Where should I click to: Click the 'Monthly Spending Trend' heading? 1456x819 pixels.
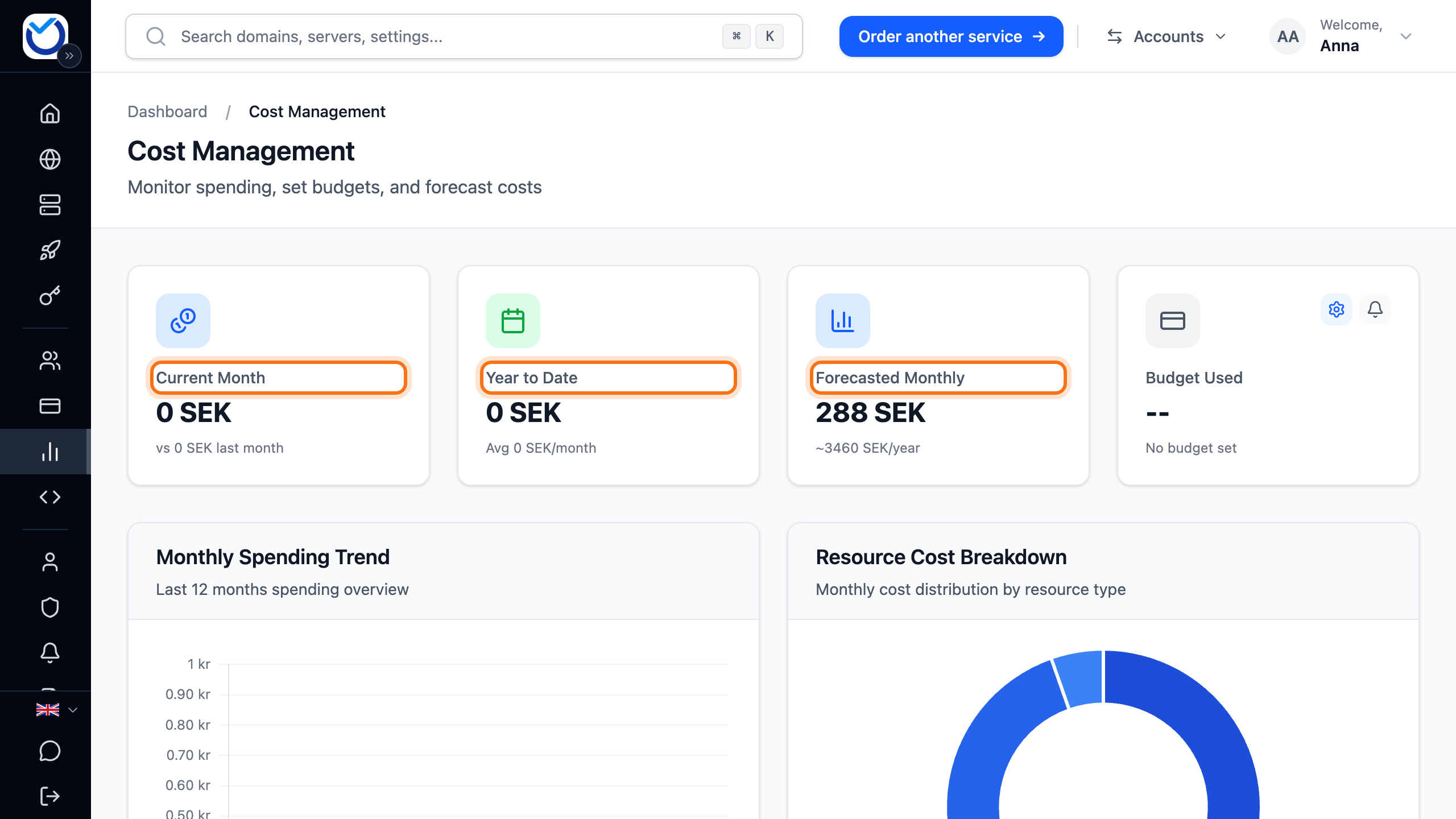coord(273,557)
